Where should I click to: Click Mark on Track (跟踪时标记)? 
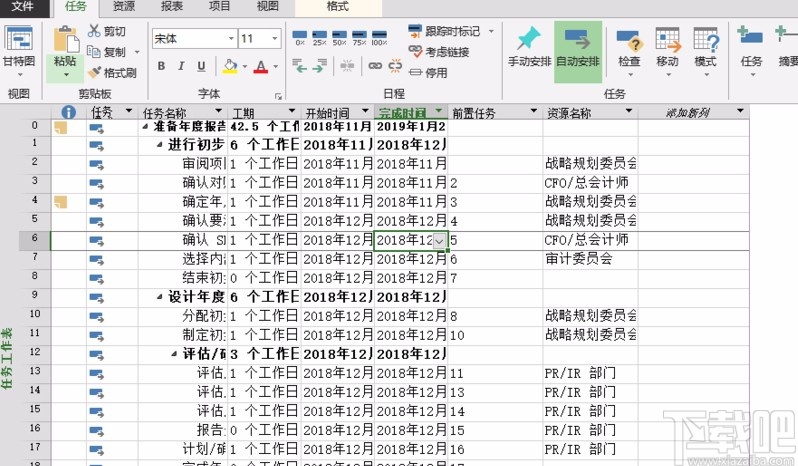coord(444,31)
